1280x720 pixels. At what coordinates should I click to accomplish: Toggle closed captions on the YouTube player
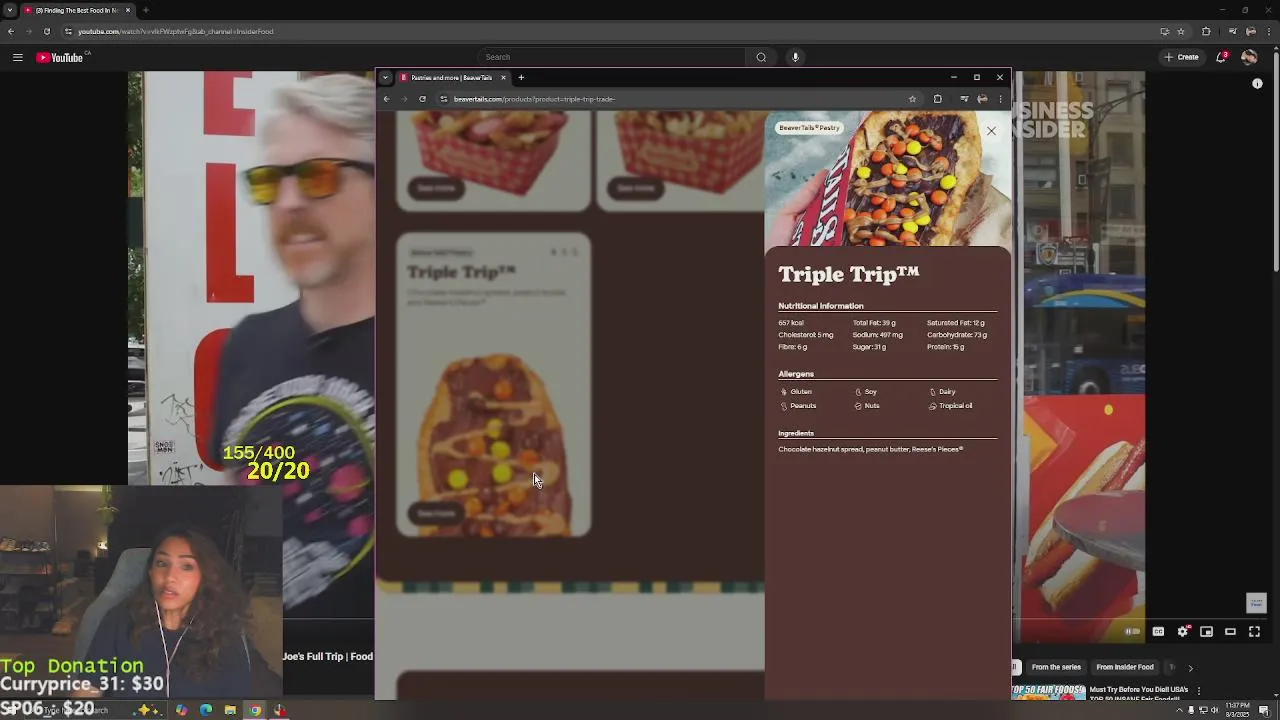pos(1158,632)
